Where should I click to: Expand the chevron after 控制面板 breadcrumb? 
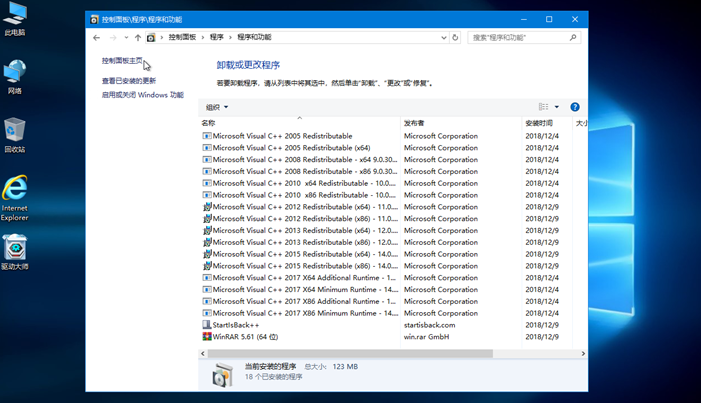point(203,37)
